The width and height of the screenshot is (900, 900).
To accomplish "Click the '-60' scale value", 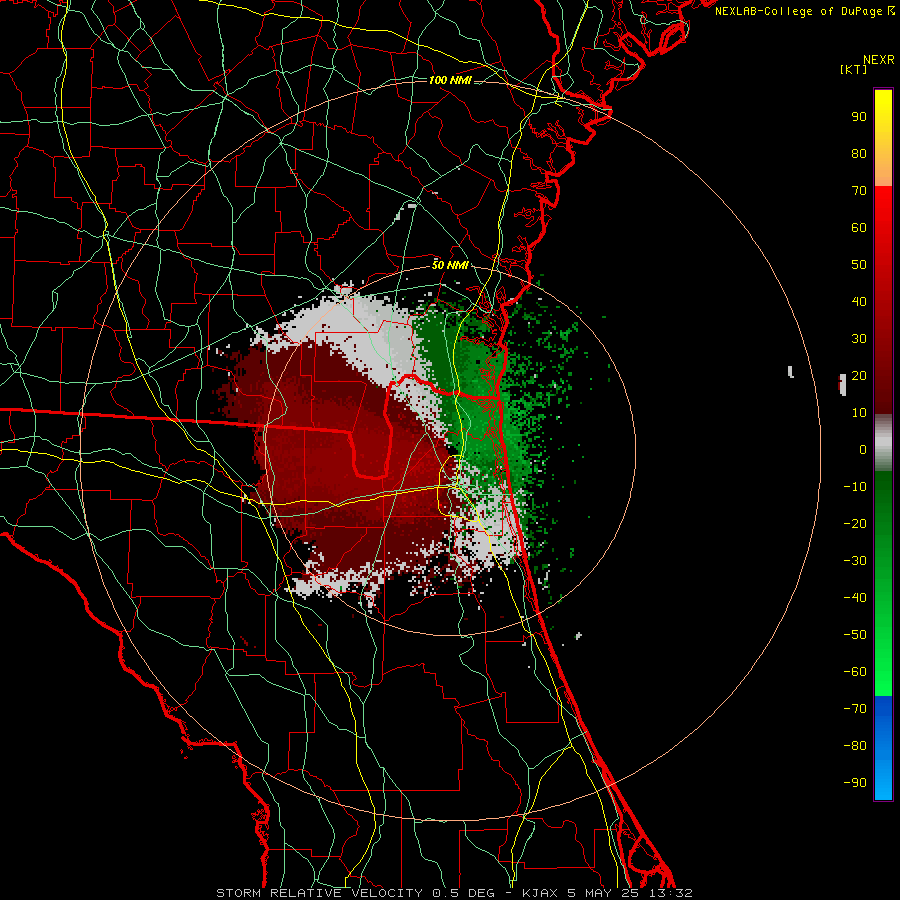I will [855, 672].
